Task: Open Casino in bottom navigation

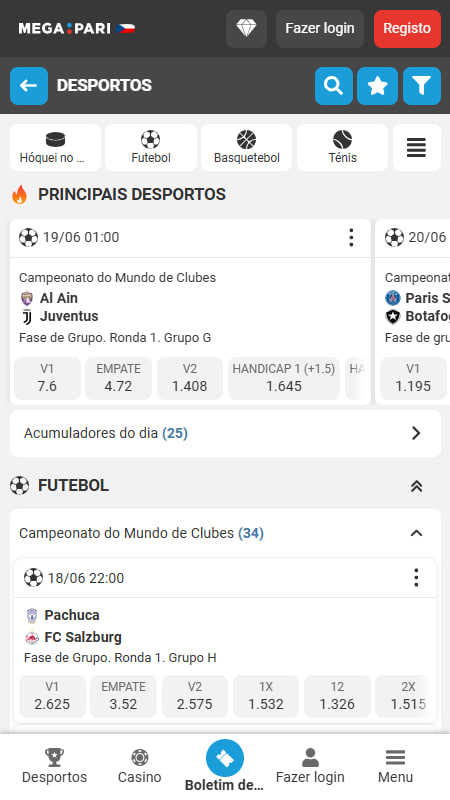Action: (139, 765)
